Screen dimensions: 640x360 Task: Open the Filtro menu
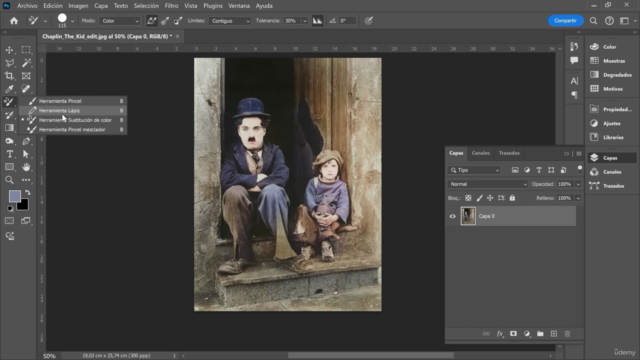171,6
